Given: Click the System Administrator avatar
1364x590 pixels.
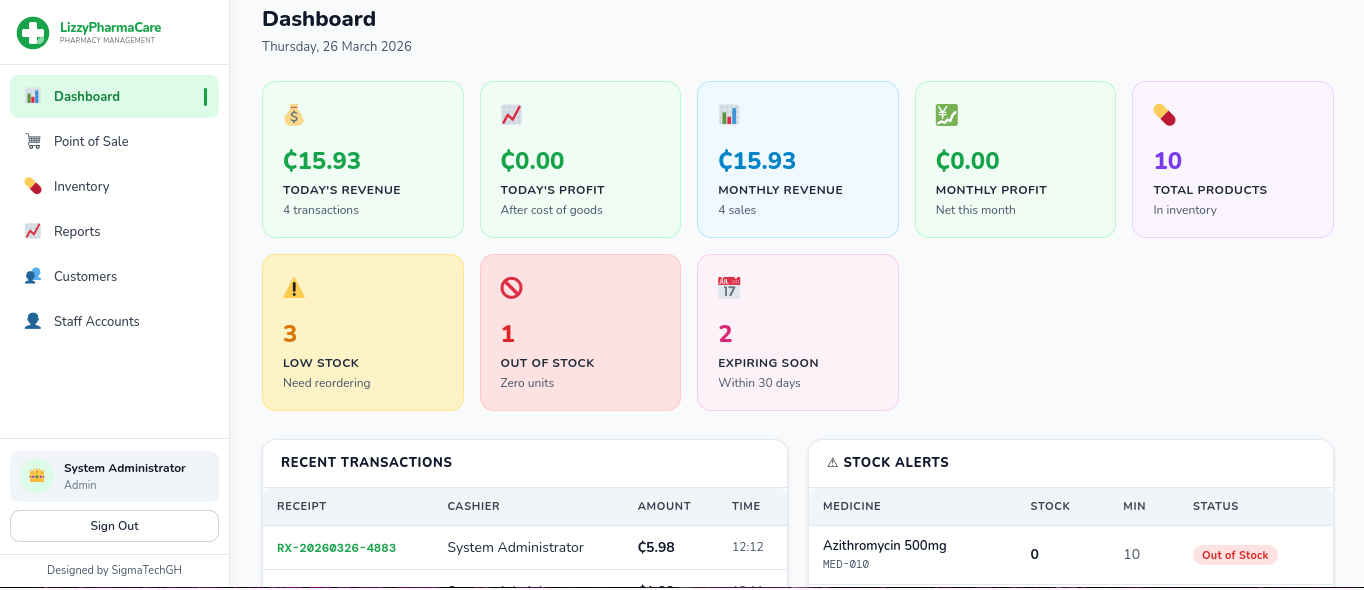Looking at the screenshot, I should [x=37, y=476].
